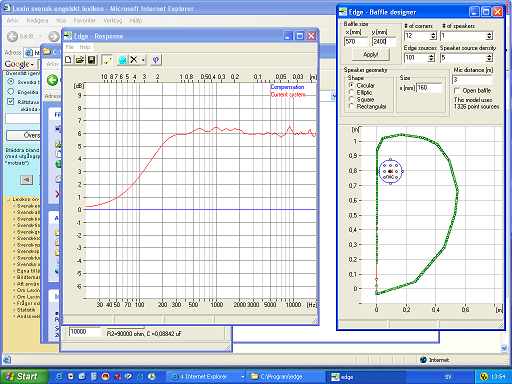Click the Mic distance input field
The image size is (512, 384).
pyautogui.click(x=472, y=80)
